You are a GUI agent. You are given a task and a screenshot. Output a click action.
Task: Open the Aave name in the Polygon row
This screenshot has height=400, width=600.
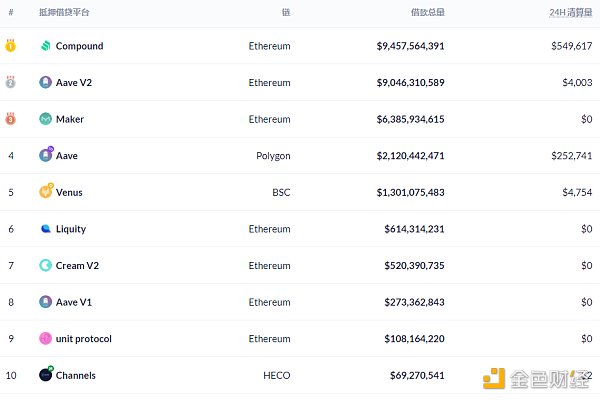(67, 156)
